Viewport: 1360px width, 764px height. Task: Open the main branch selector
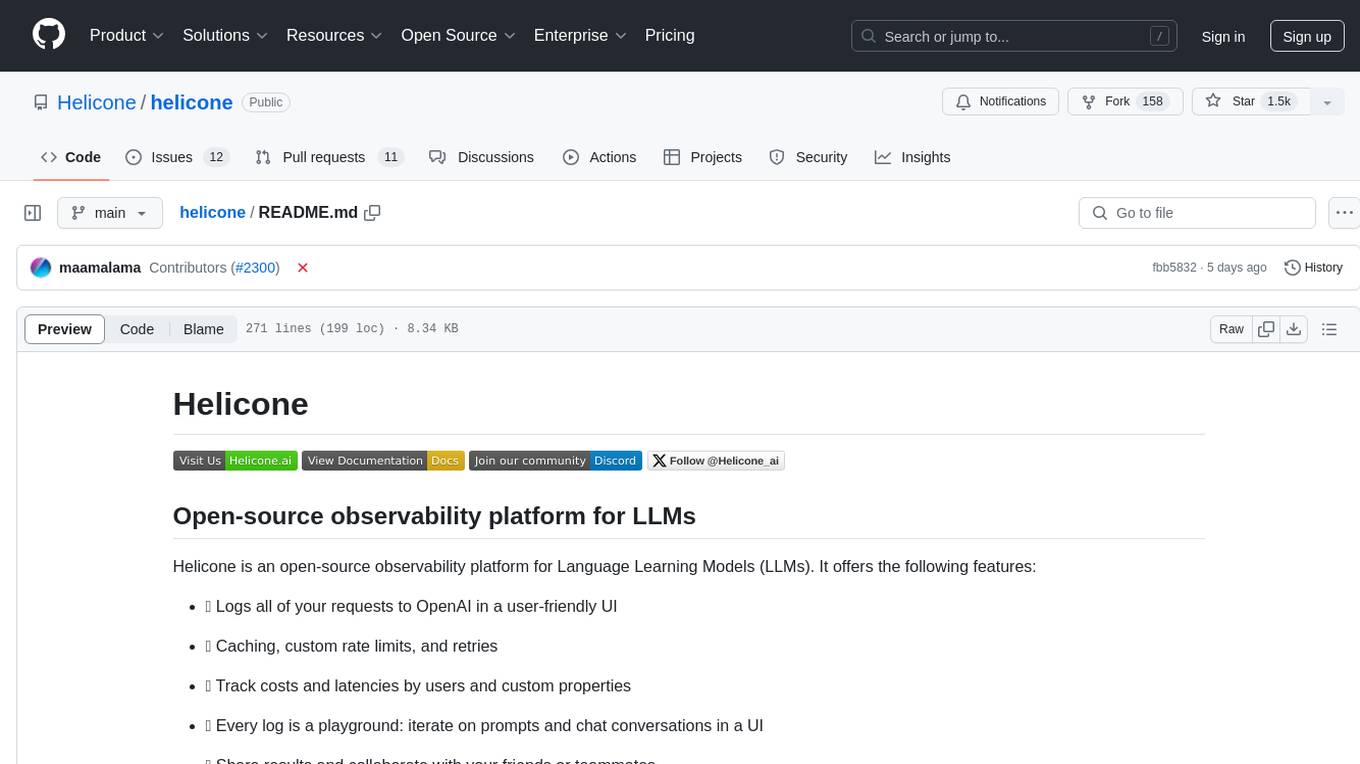(x=109, y=213)
